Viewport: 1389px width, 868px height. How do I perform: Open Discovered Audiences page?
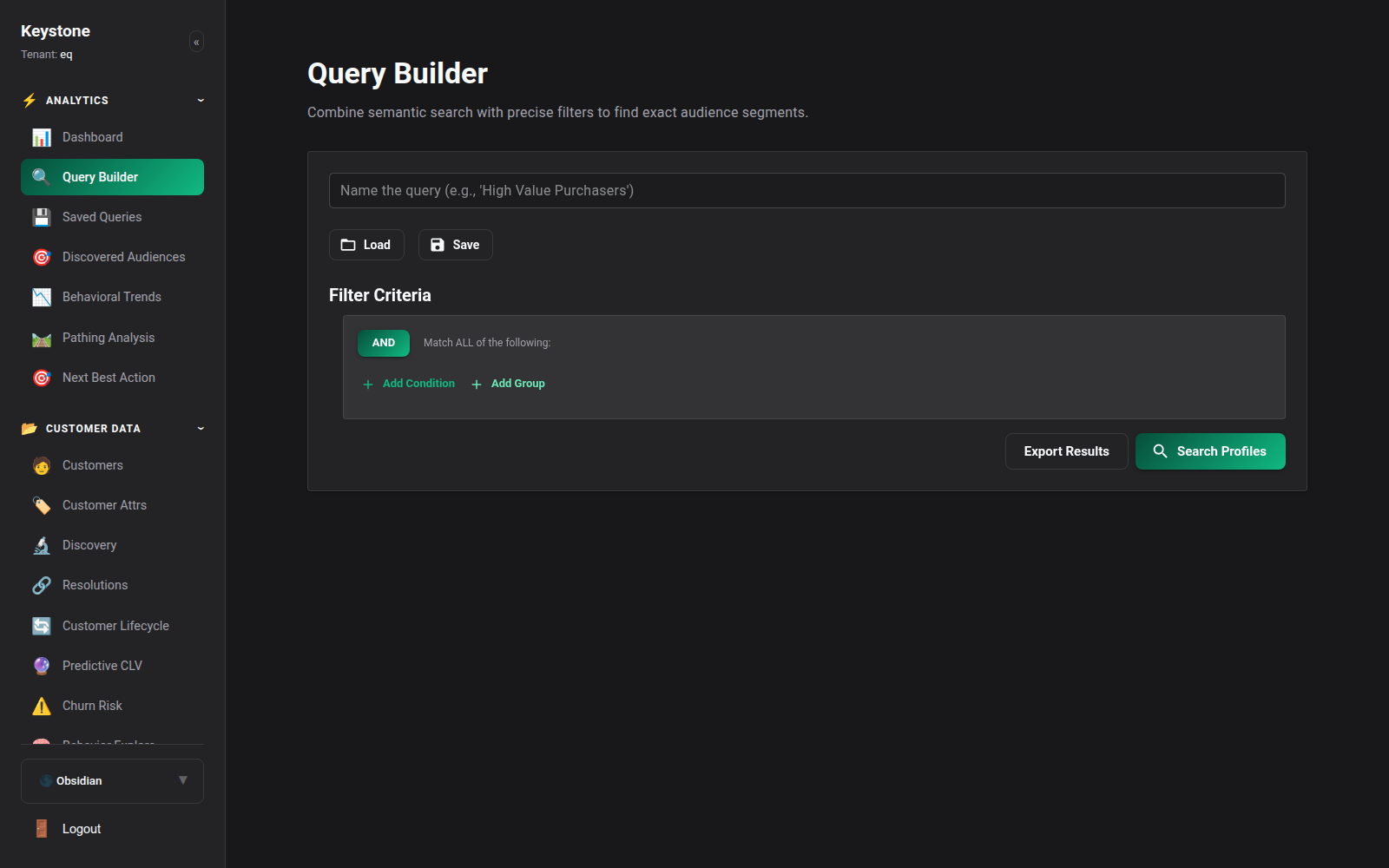tap(112, 257)
